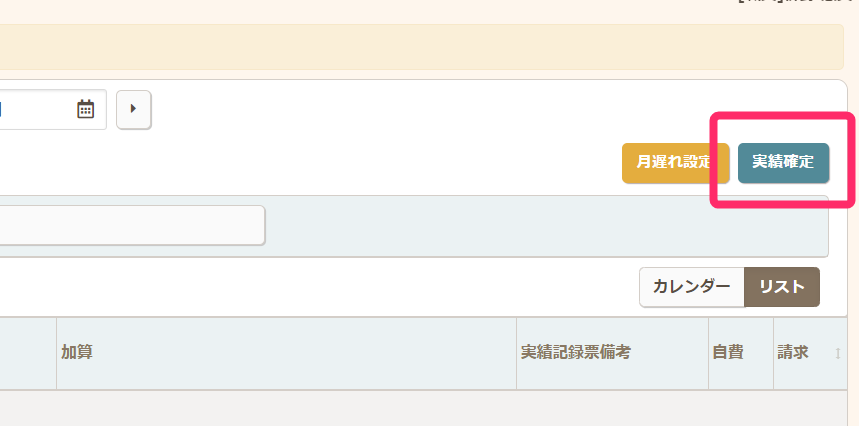Click the date input field
Viewport: 859px width, 426px height.
click(35, 109)
